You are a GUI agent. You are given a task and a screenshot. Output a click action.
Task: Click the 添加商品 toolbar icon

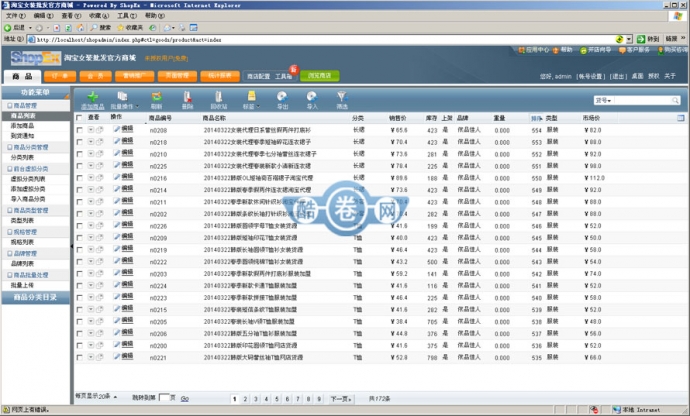pyautogui.click(x=92, y=101)
